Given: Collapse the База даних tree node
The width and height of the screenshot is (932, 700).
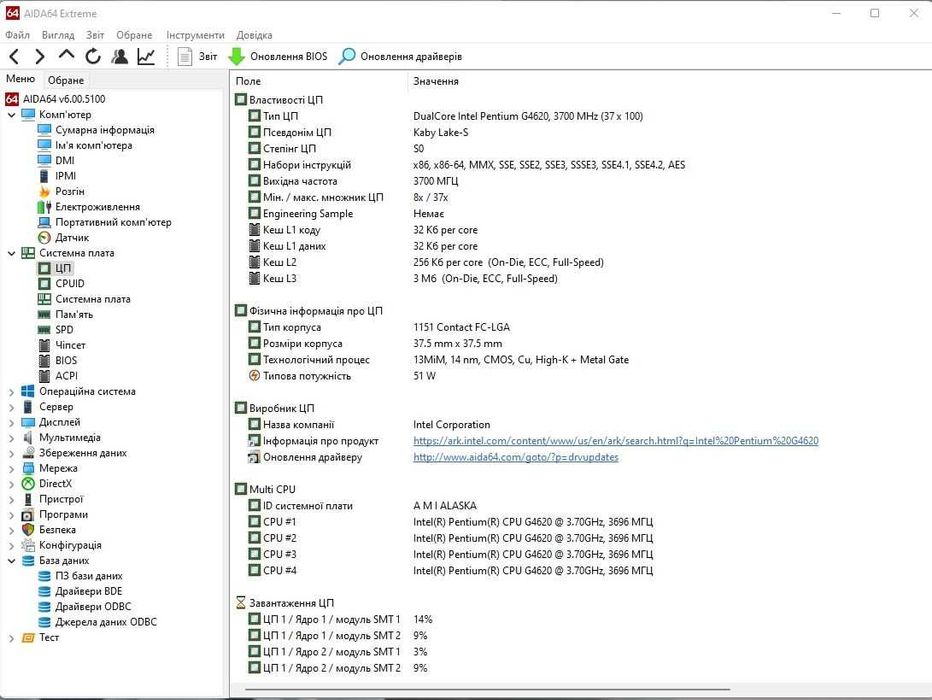Looking at the screenshot, I should coord(11,561).
